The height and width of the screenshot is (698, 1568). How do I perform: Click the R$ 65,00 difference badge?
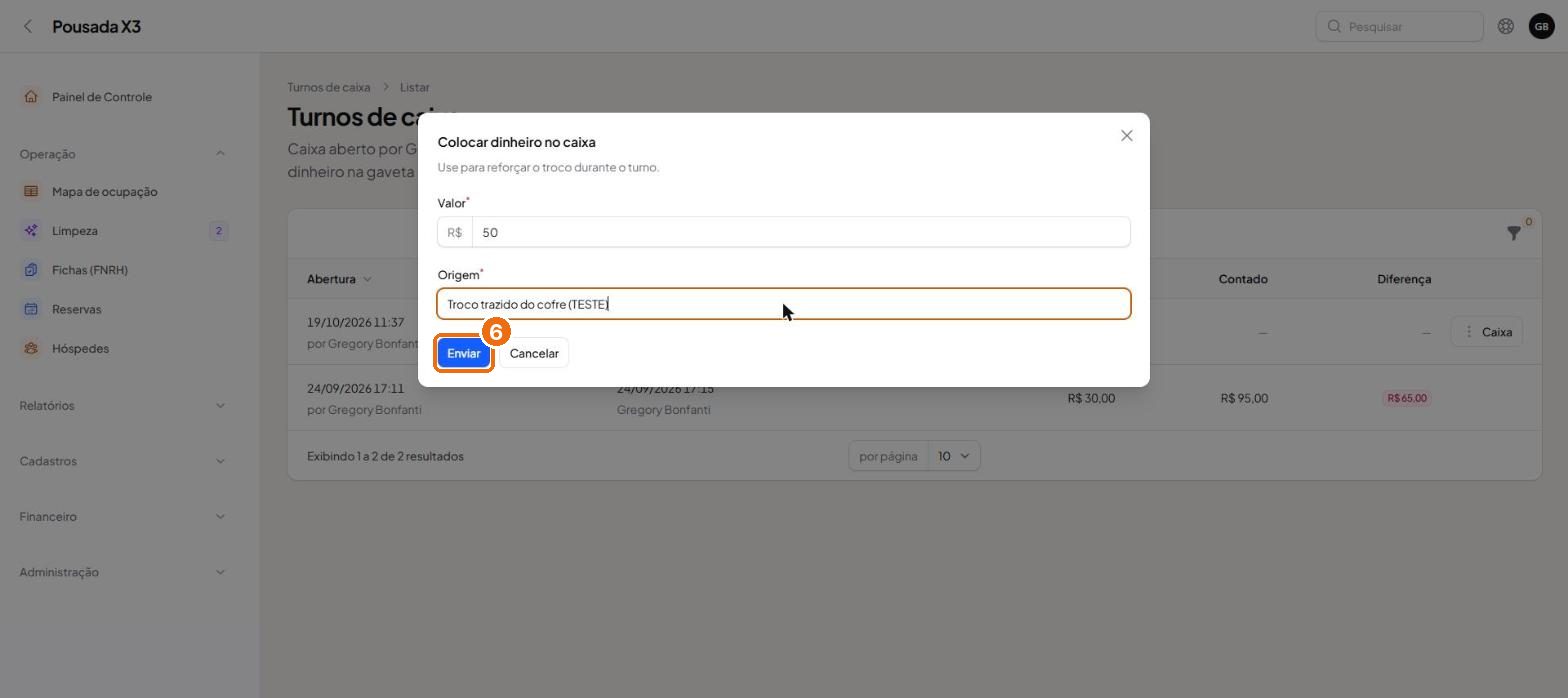(x=1407, y=398)
